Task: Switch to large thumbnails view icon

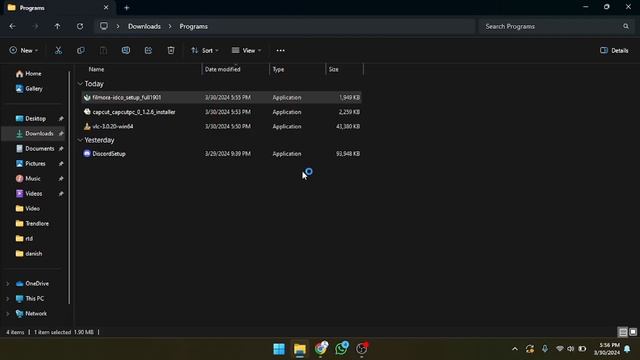Action: [x=633, y=332]
